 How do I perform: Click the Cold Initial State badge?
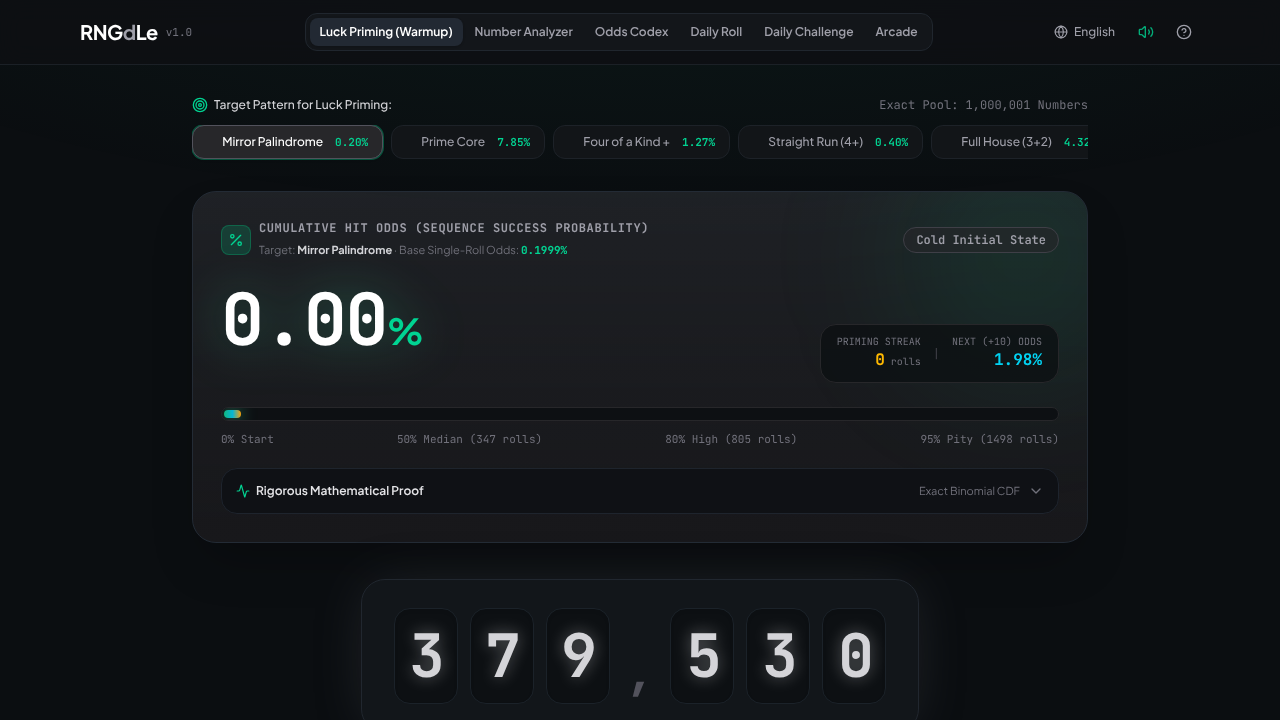coord(981,240)
